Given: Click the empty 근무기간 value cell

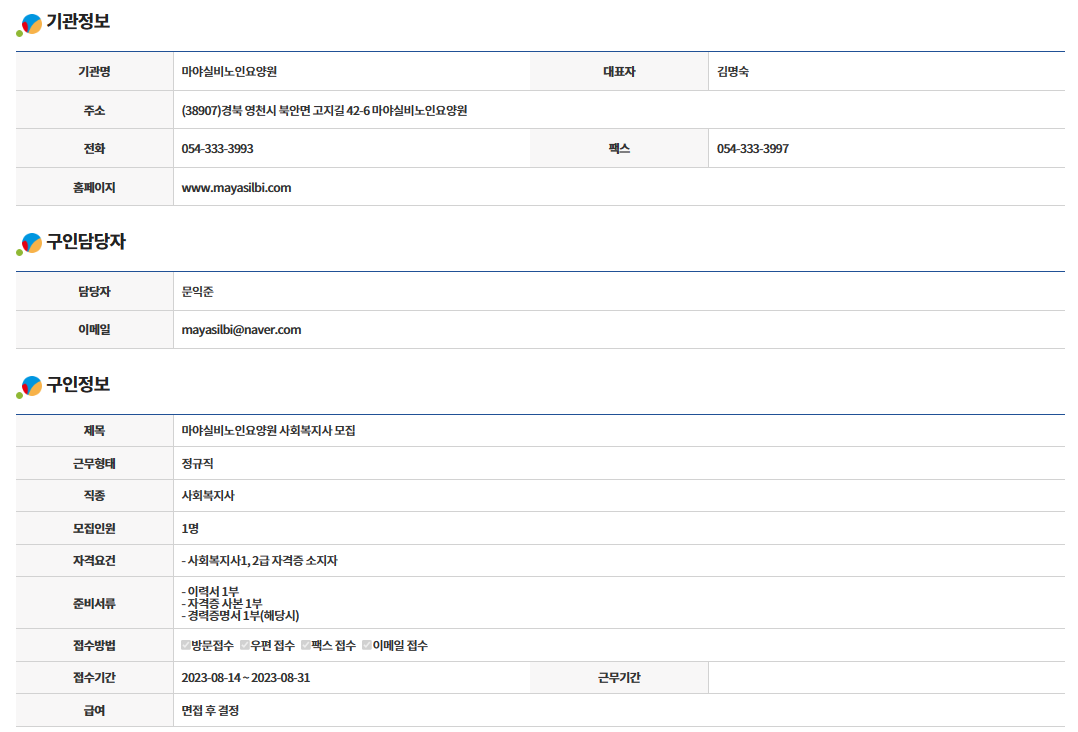Looking at the screenshot, I should (885, 677).
